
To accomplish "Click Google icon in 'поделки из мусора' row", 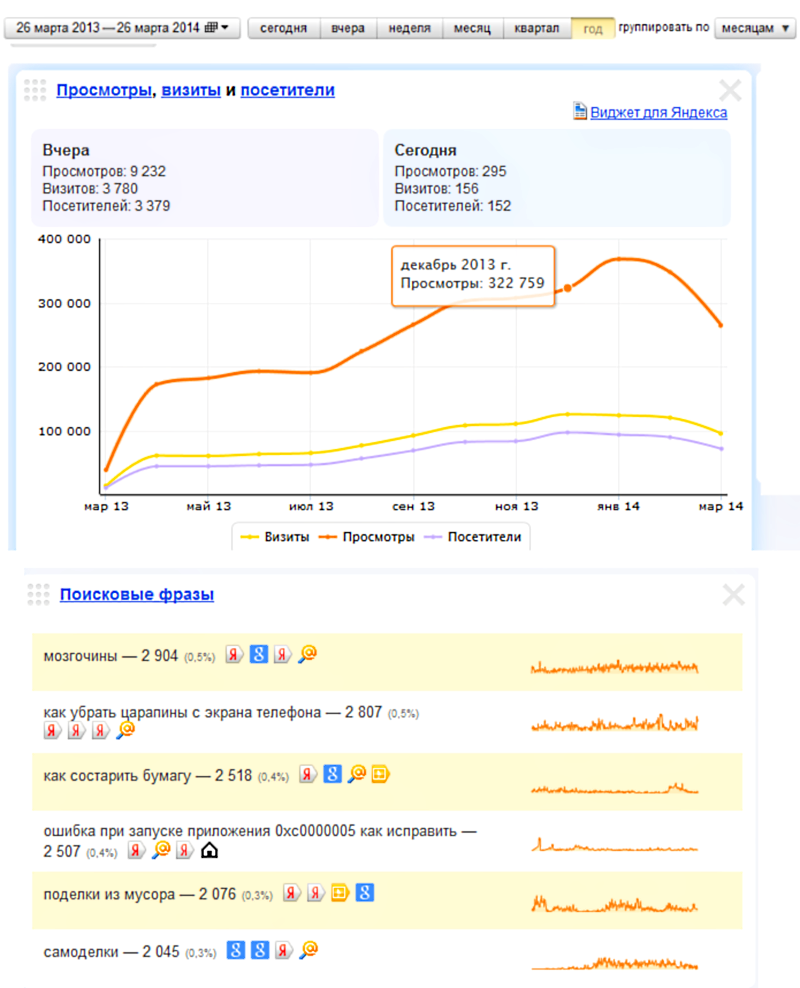I will point(365,893).
